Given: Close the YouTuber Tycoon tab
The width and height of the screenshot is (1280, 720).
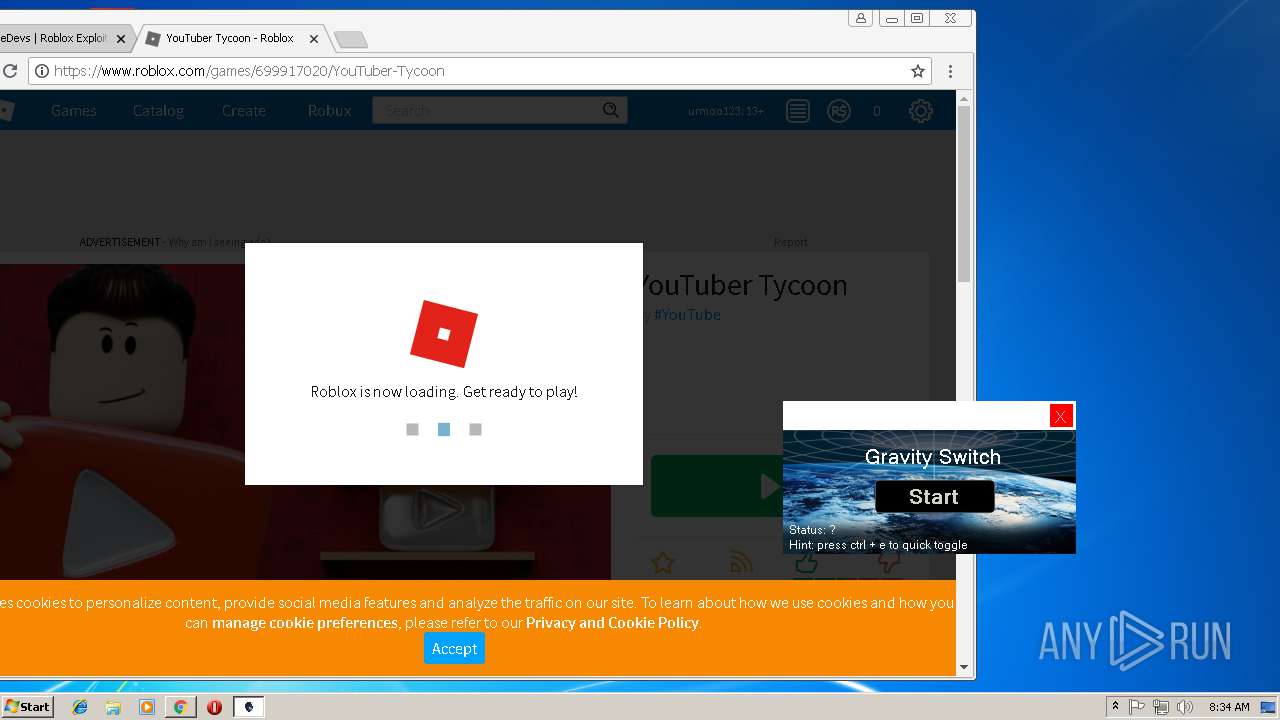Looking at the screenshot, I should (313, 39).
